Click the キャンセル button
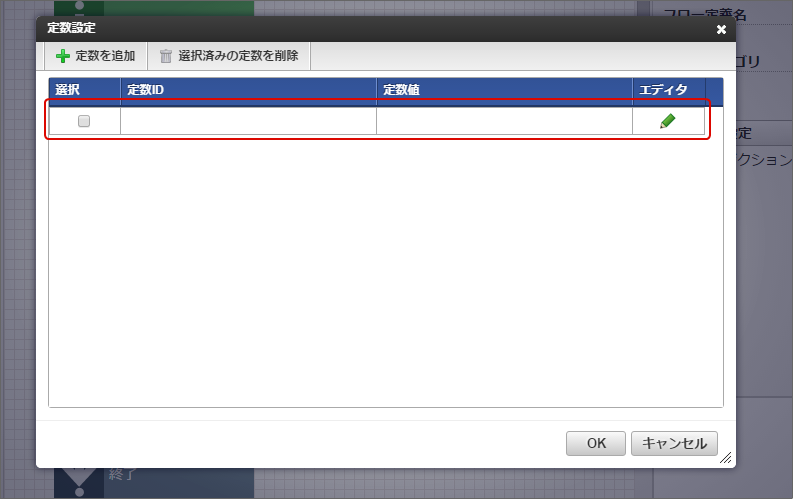The width and height of the screenshot is (793, 499). click(x=674, y=443)
